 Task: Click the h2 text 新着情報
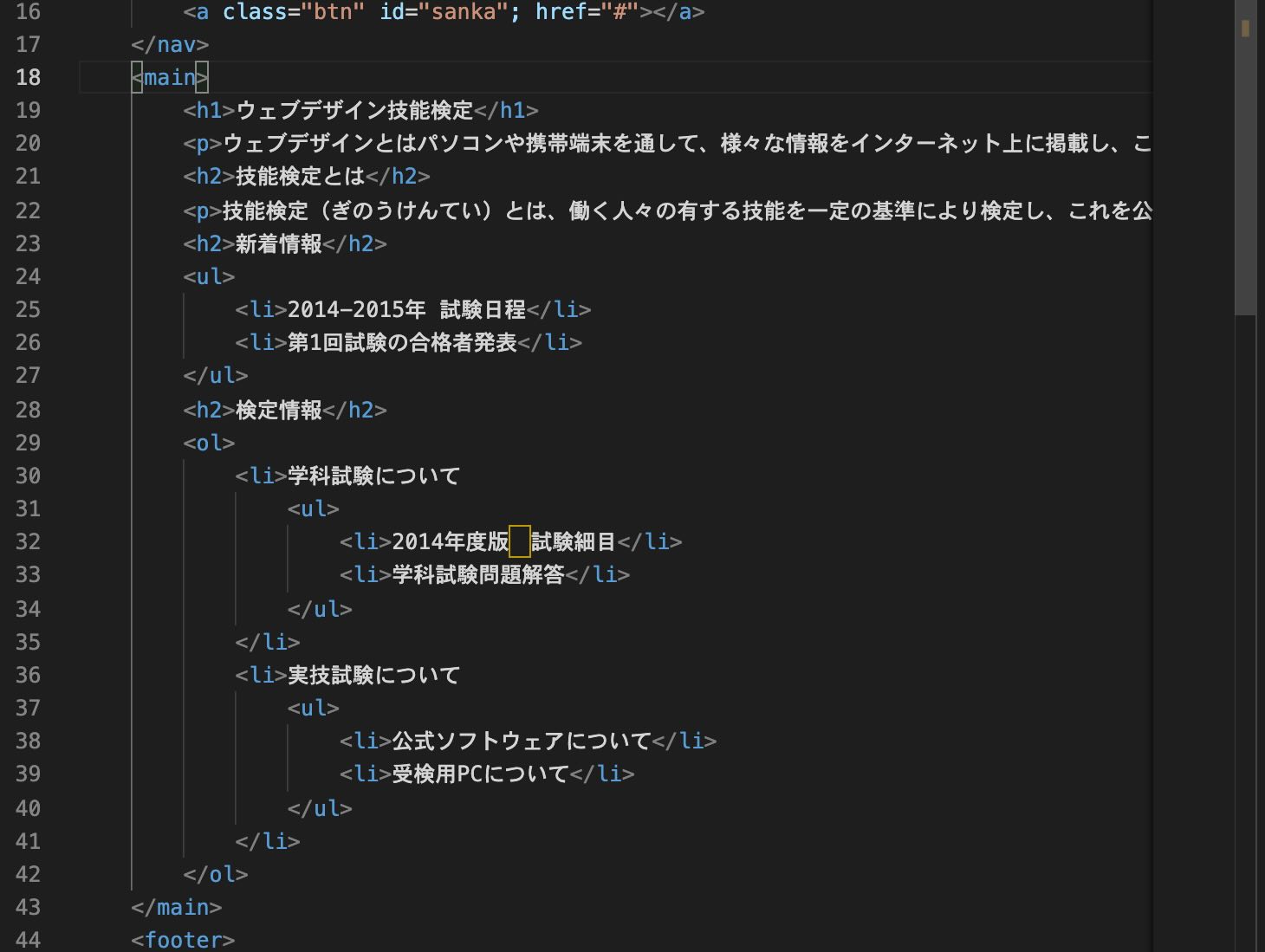coord(278,243)
